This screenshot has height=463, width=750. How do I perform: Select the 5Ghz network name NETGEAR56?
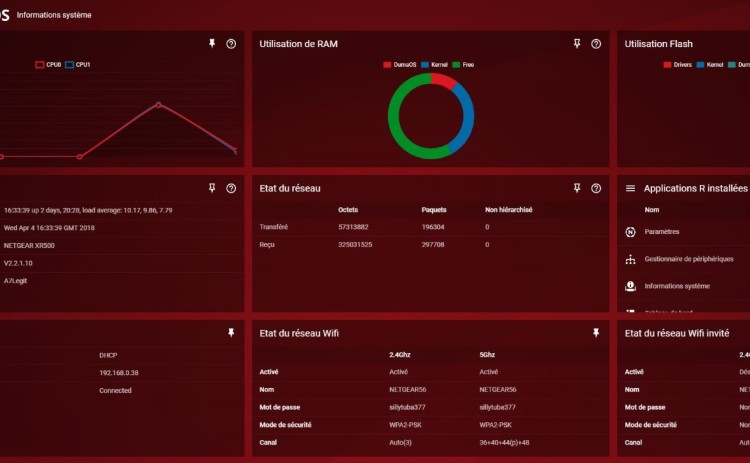pyautogui.click(x=498, y=389)
